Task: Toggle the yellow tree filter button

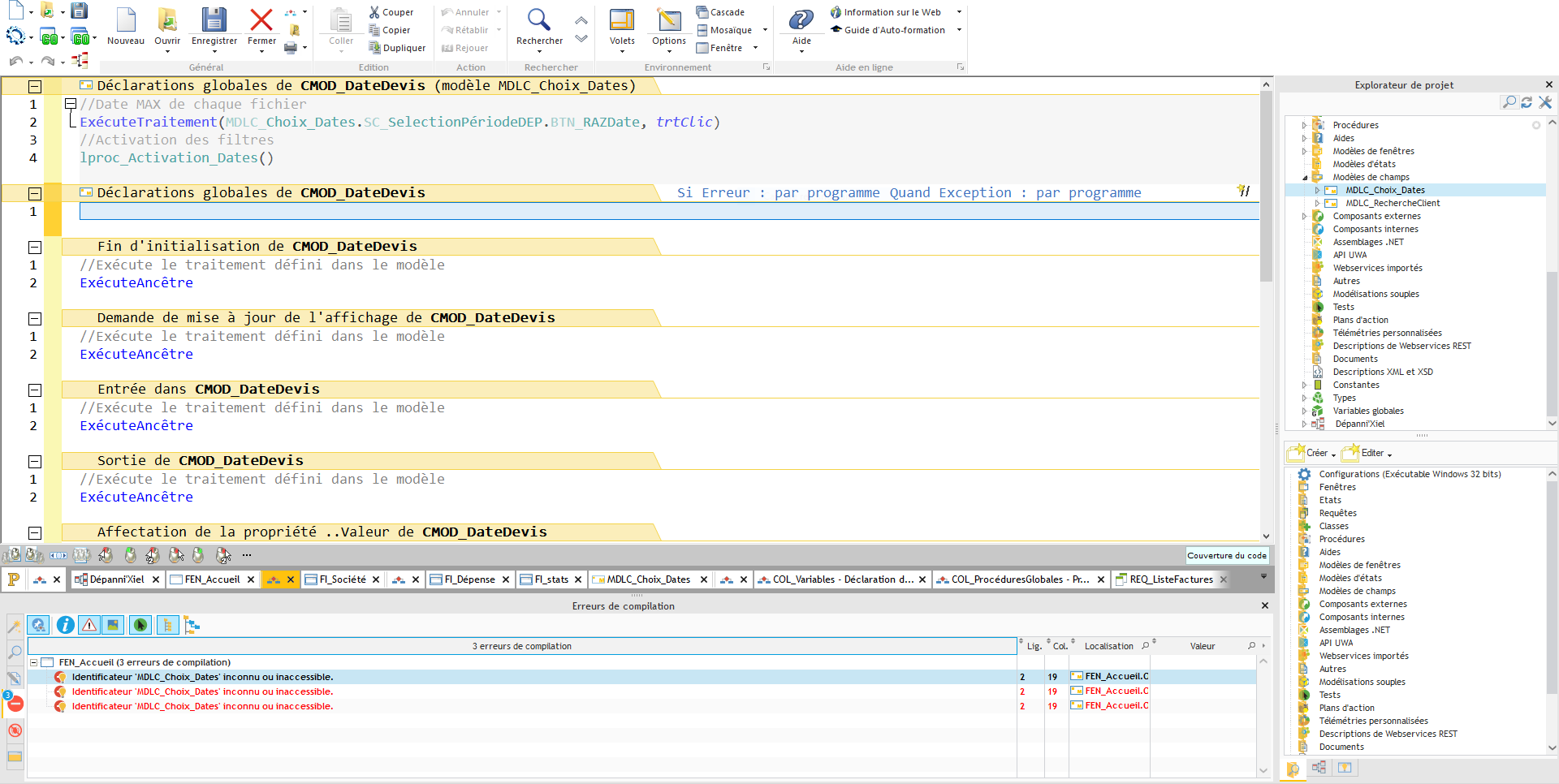Action: point(167,625)
